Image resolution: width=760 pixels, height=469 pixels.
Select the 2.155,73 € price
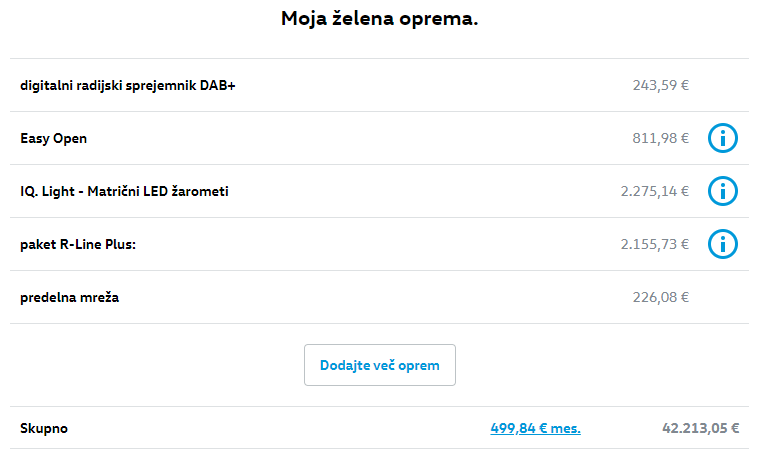(x=655, y=244)
